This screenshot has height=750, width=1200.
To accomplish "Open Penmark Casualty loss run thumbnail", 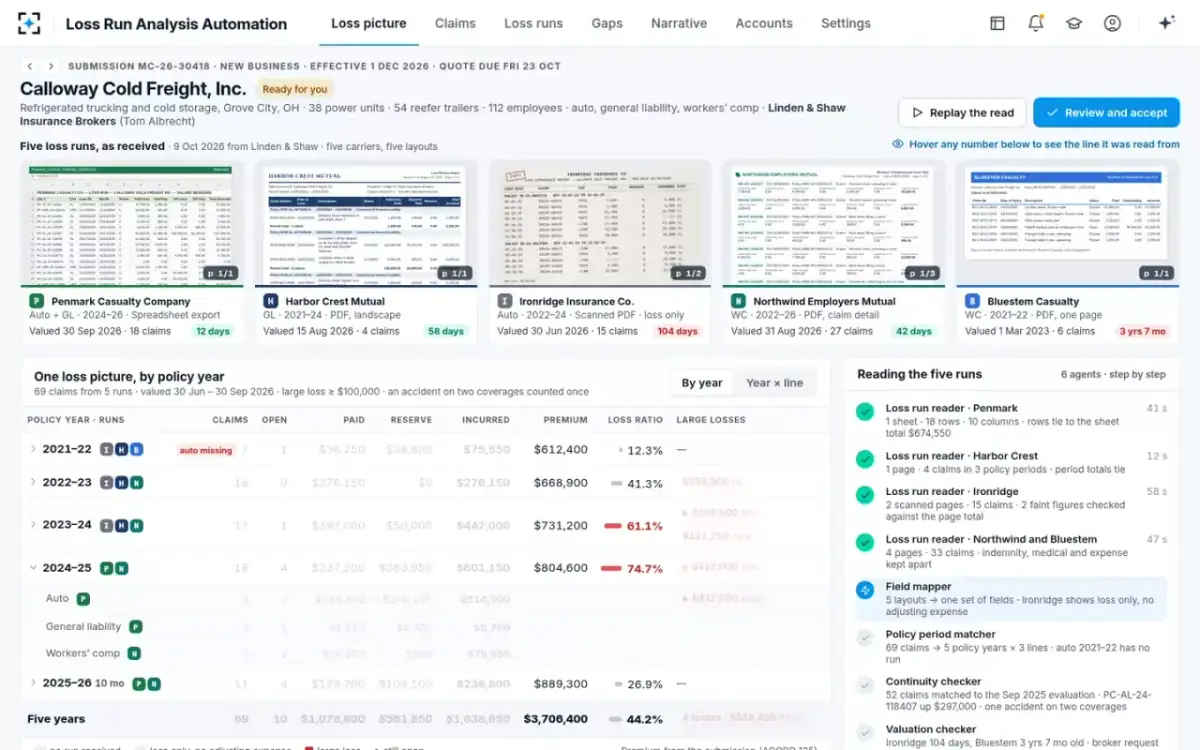I will click(132, 224).
